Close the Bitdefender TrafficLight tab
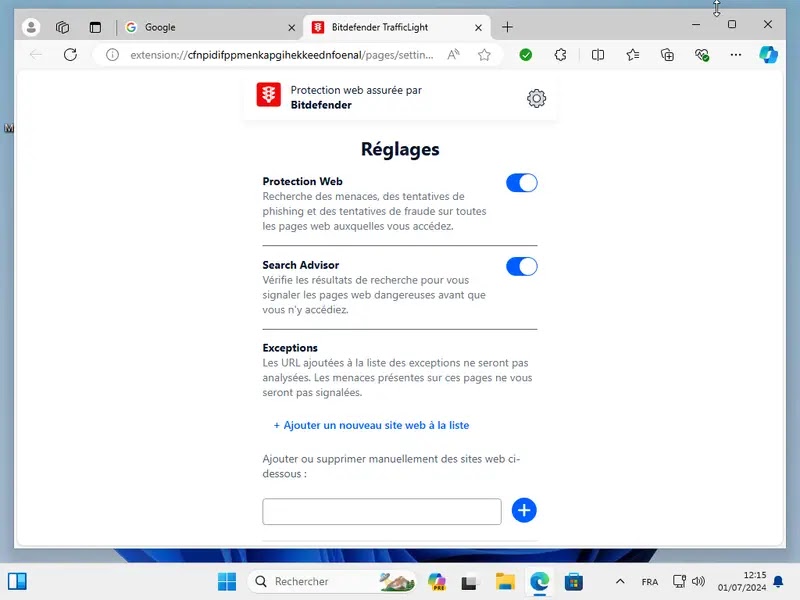The height and width of the screenshot is (600, 800). click(x=478, y=28)
